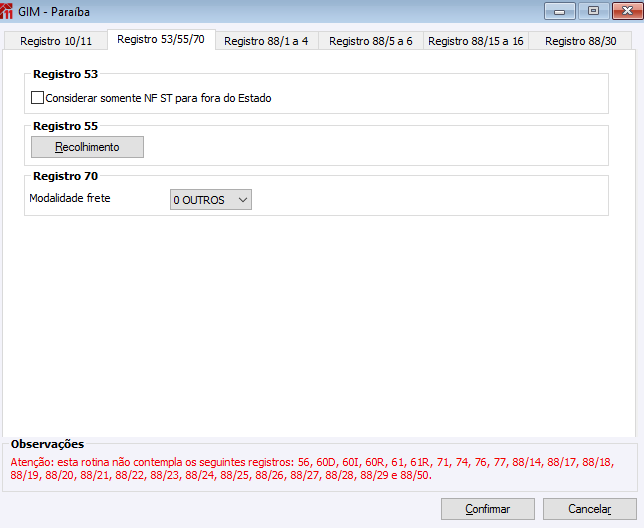644x528 pixels.
Task: Close the GIM - Paraíba window
Action: click(627, 11)
